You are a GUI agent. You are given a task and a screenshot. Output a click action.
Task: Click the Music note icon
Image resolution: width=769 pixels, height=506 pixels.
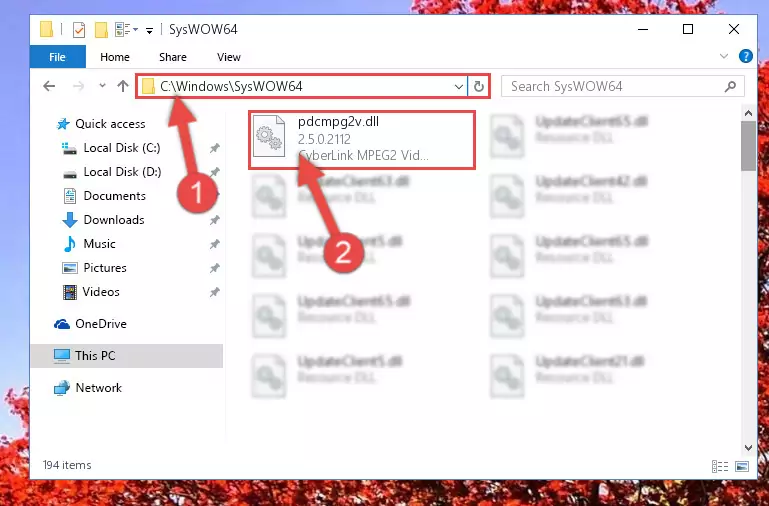[70, 244]
